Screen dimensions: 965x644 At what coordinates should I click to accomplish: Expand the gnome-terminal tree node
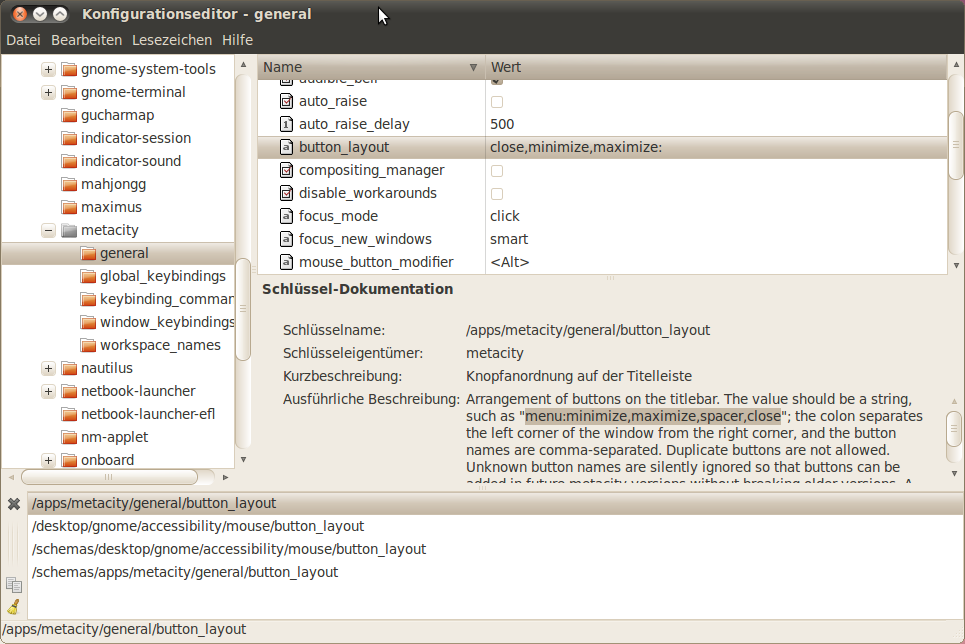coord(48,92)
